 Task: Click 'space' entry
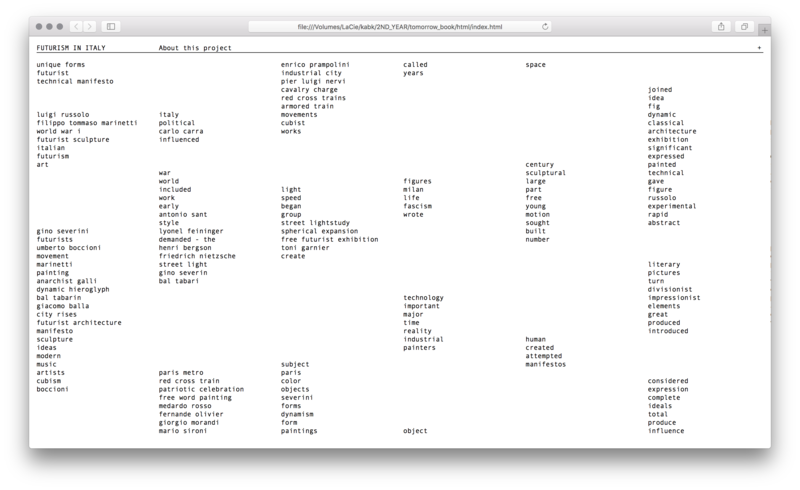click(535, 65)
